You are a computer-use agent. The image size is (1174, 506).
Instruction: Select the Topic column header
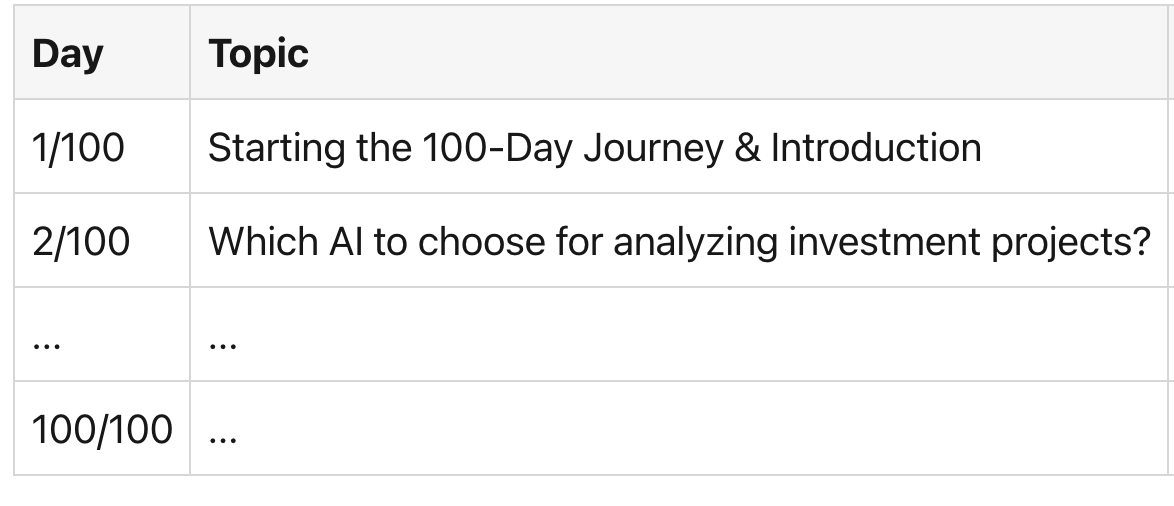point(258,54)
